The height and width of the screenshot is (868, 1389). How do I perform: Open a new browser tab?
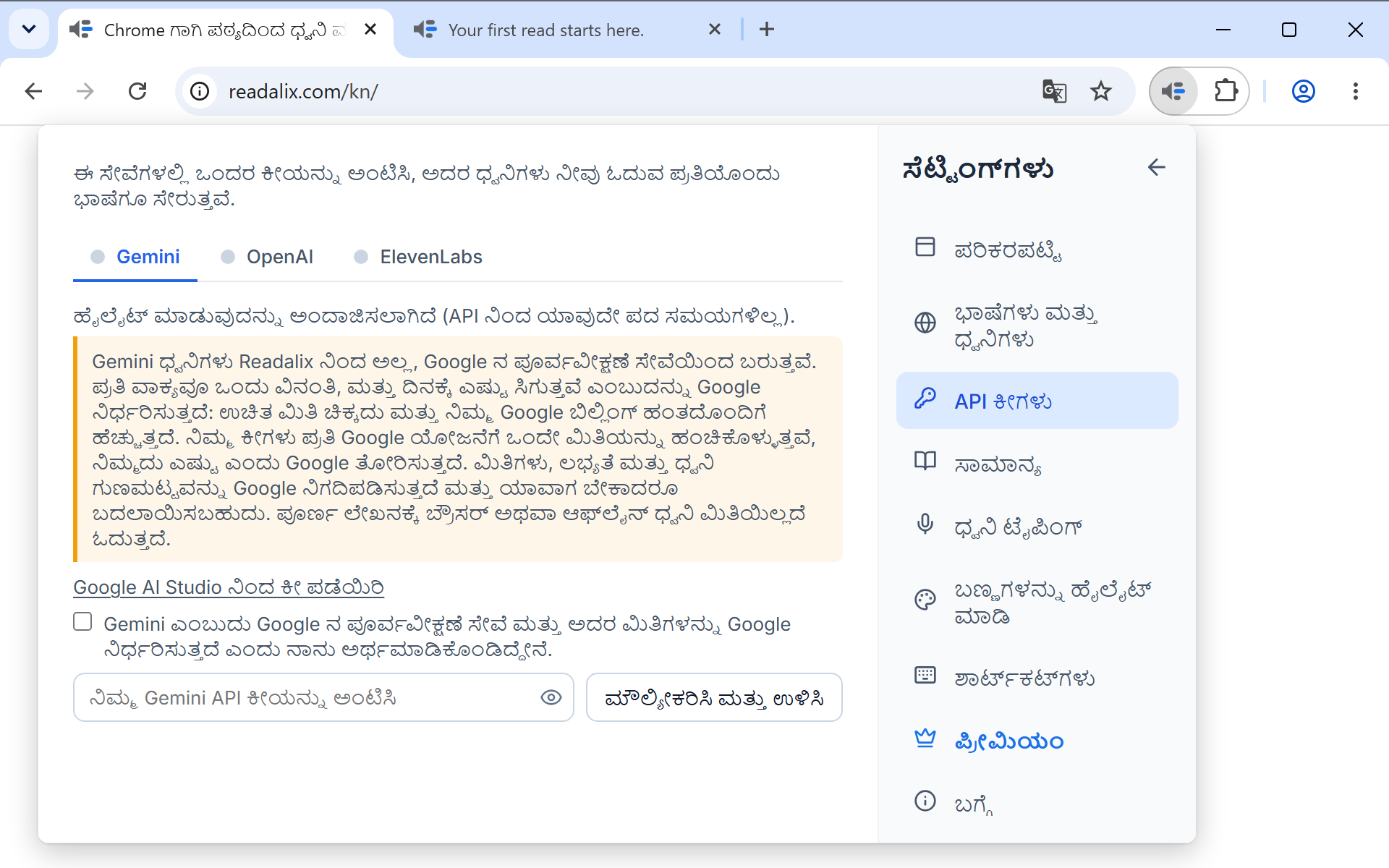tap(767, 30)
